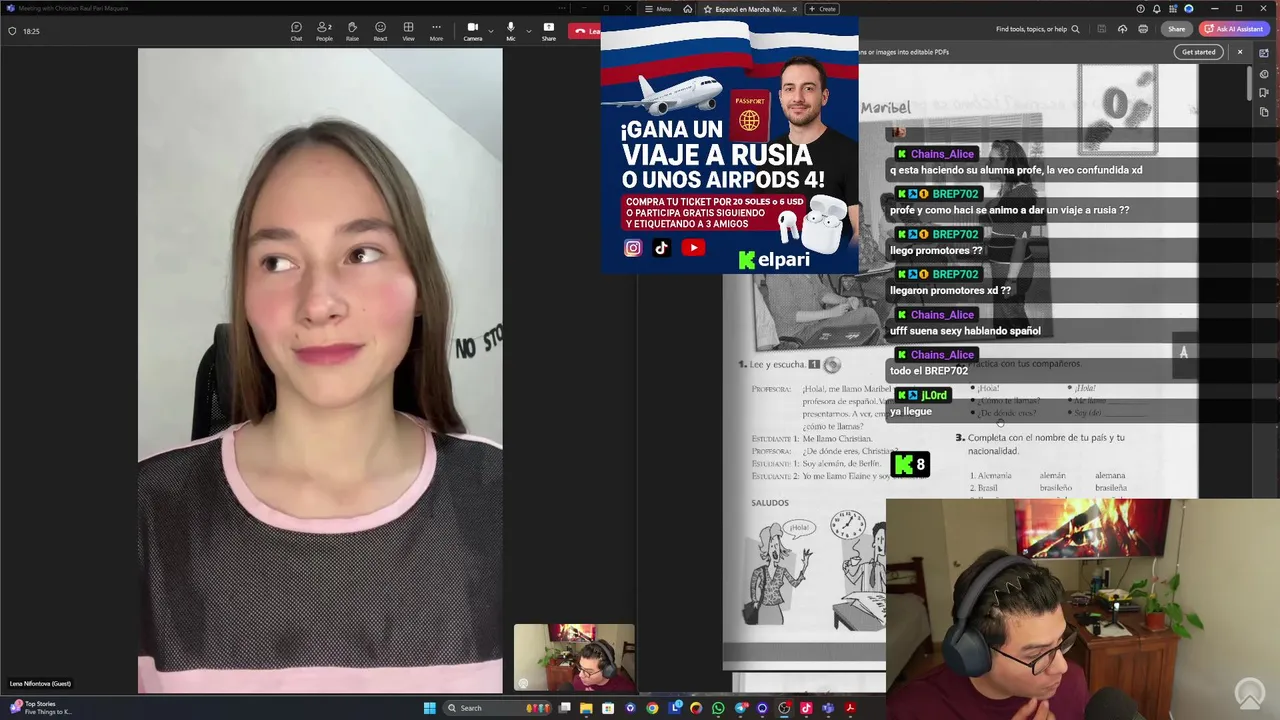
Task: Click the Lena Nifontova (Guest) name label
Action: 40,684
